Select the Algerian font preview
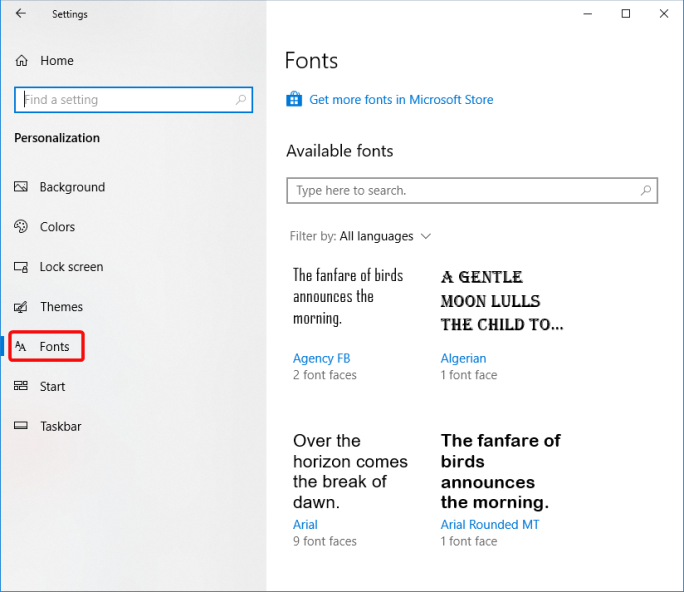Viewport: 684px width, 592px height. (501, 300)
